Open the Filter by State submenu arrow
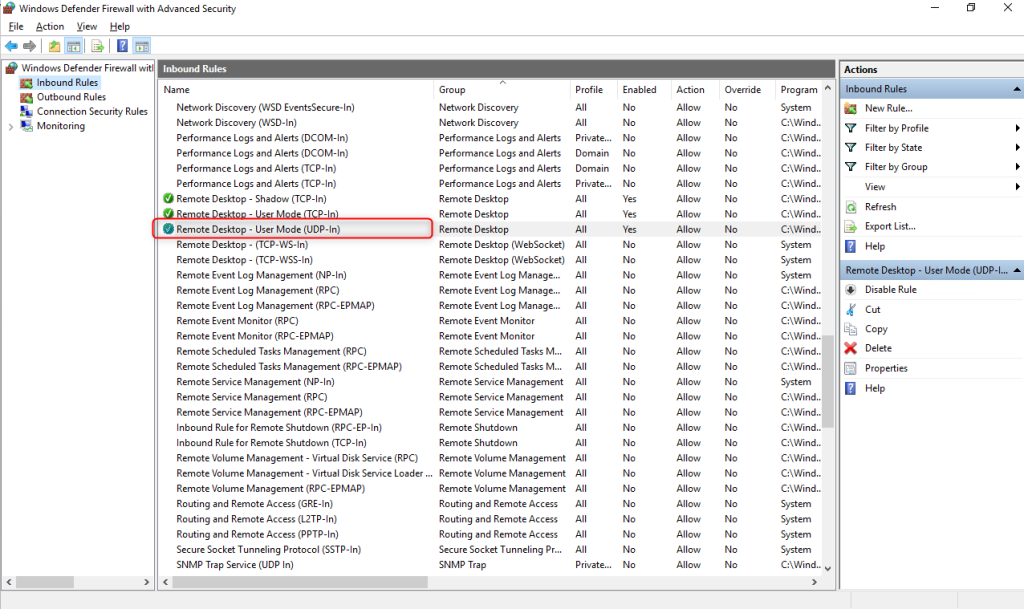The width and height of the screenshot is (1024, 609). point(1017,148)
